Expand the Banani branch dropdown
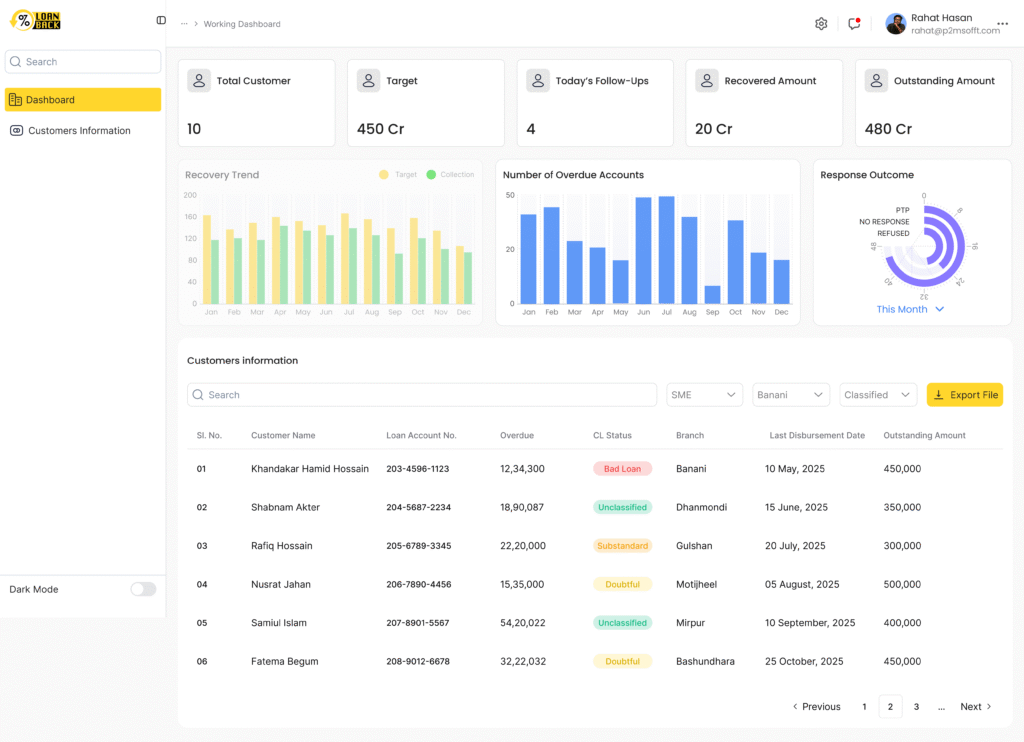The image size is (1024, 742). click(790, 395)
